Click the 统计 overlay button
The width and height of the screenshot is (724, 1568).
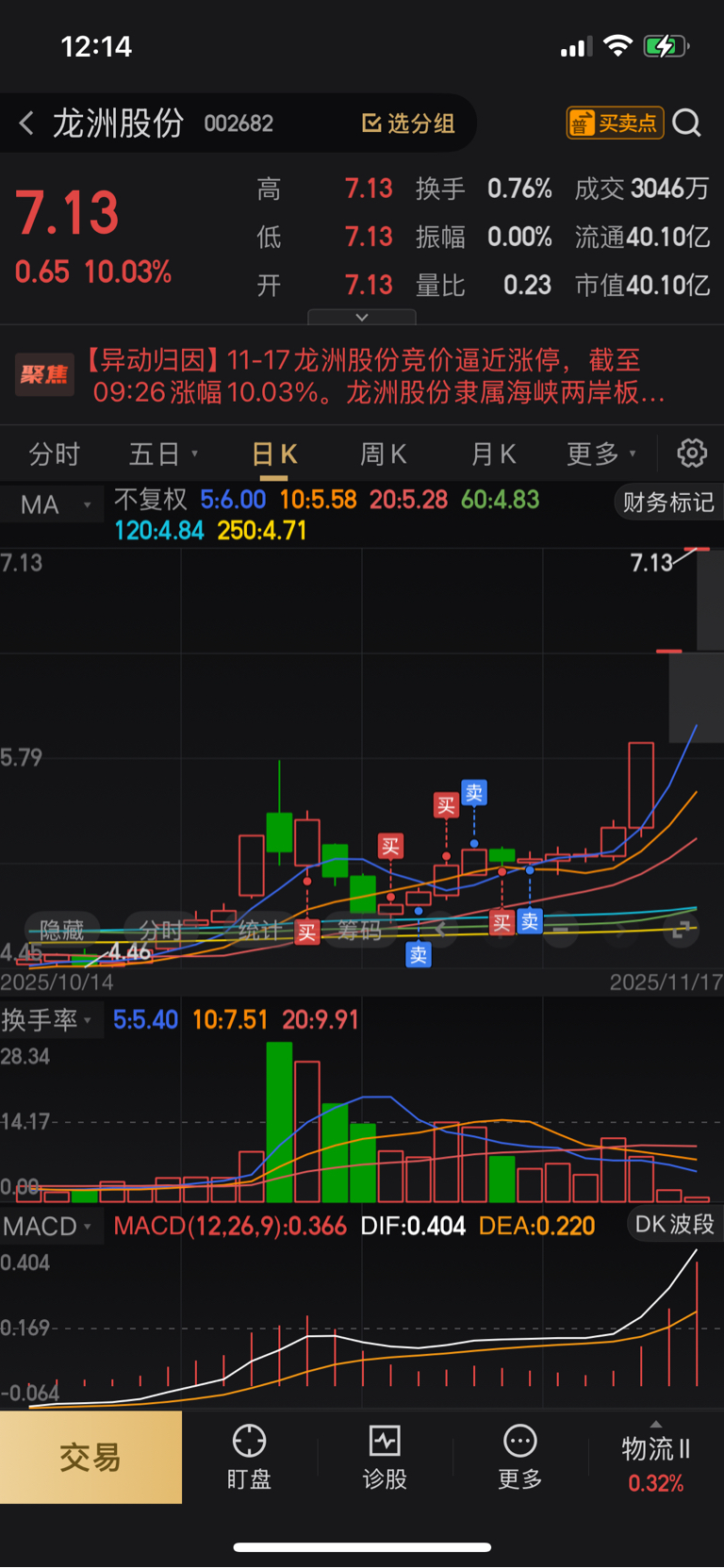260,931
